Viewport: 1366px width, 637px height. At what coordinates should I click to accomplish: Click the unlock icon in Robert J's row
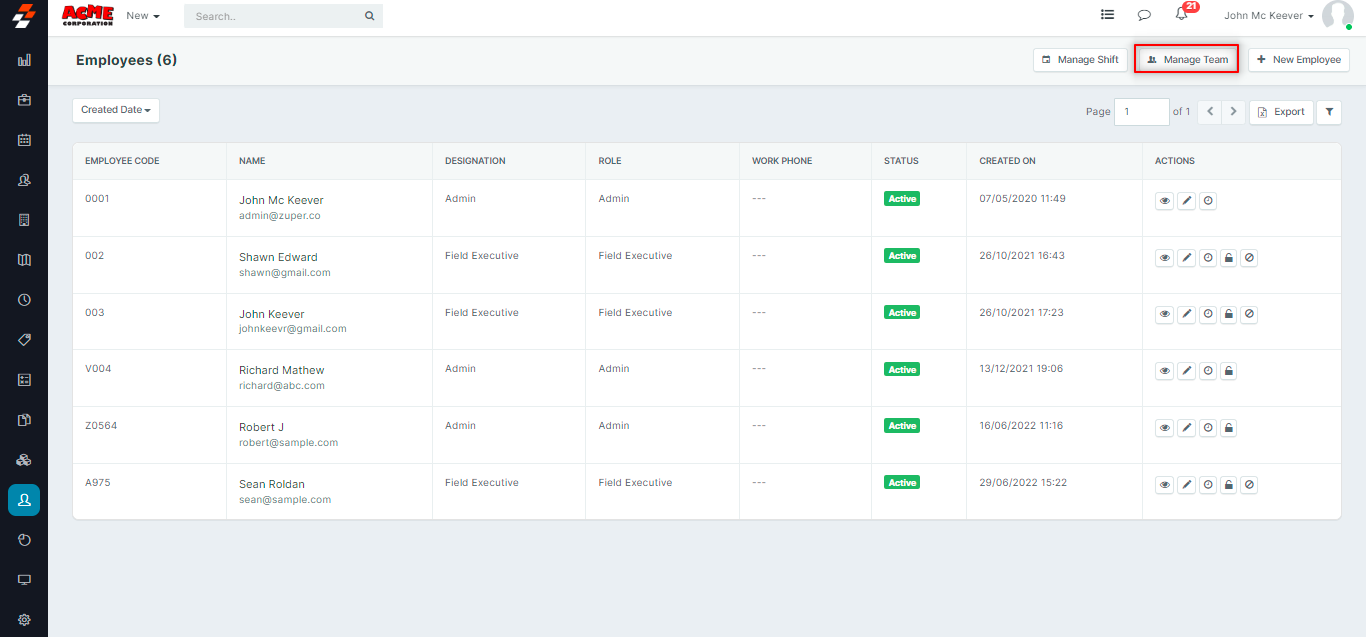coord(1229,428)
